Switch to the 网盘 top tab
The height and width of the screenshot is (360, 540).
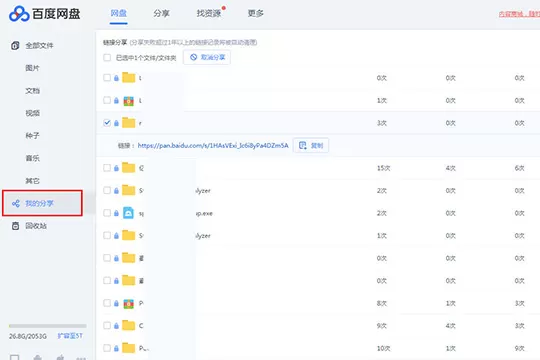pyautogui.click(x=118, y=13)
